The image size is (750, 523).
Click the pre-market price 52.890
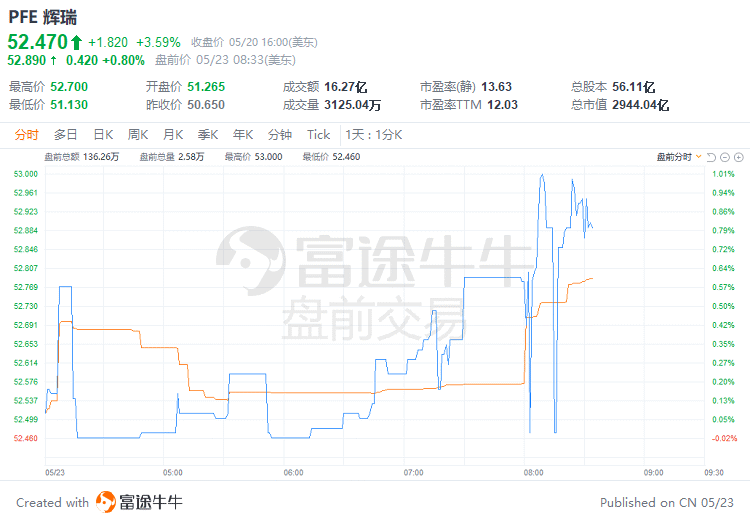tap(27, 60)
